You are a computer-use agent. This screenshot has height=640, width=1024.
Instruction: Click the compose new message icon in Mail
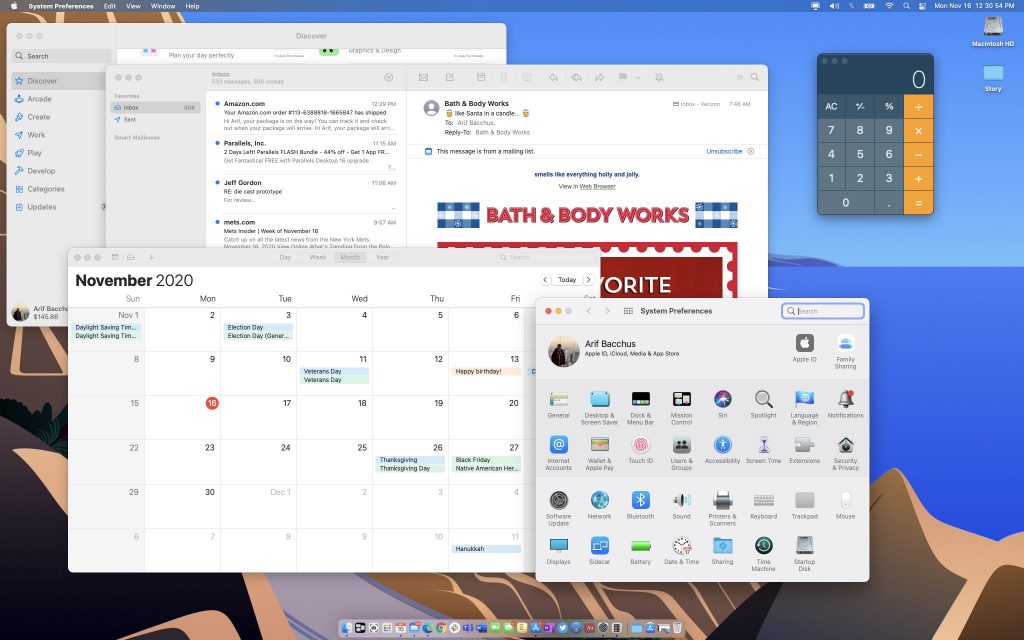click(x=450, y=77)
